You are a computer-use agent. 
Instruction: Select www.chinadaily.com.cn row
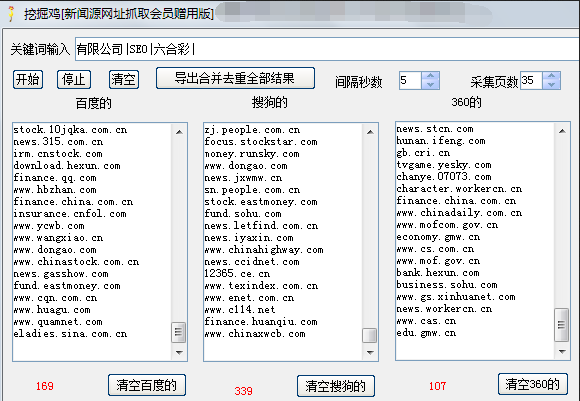[x=459, y=213]
